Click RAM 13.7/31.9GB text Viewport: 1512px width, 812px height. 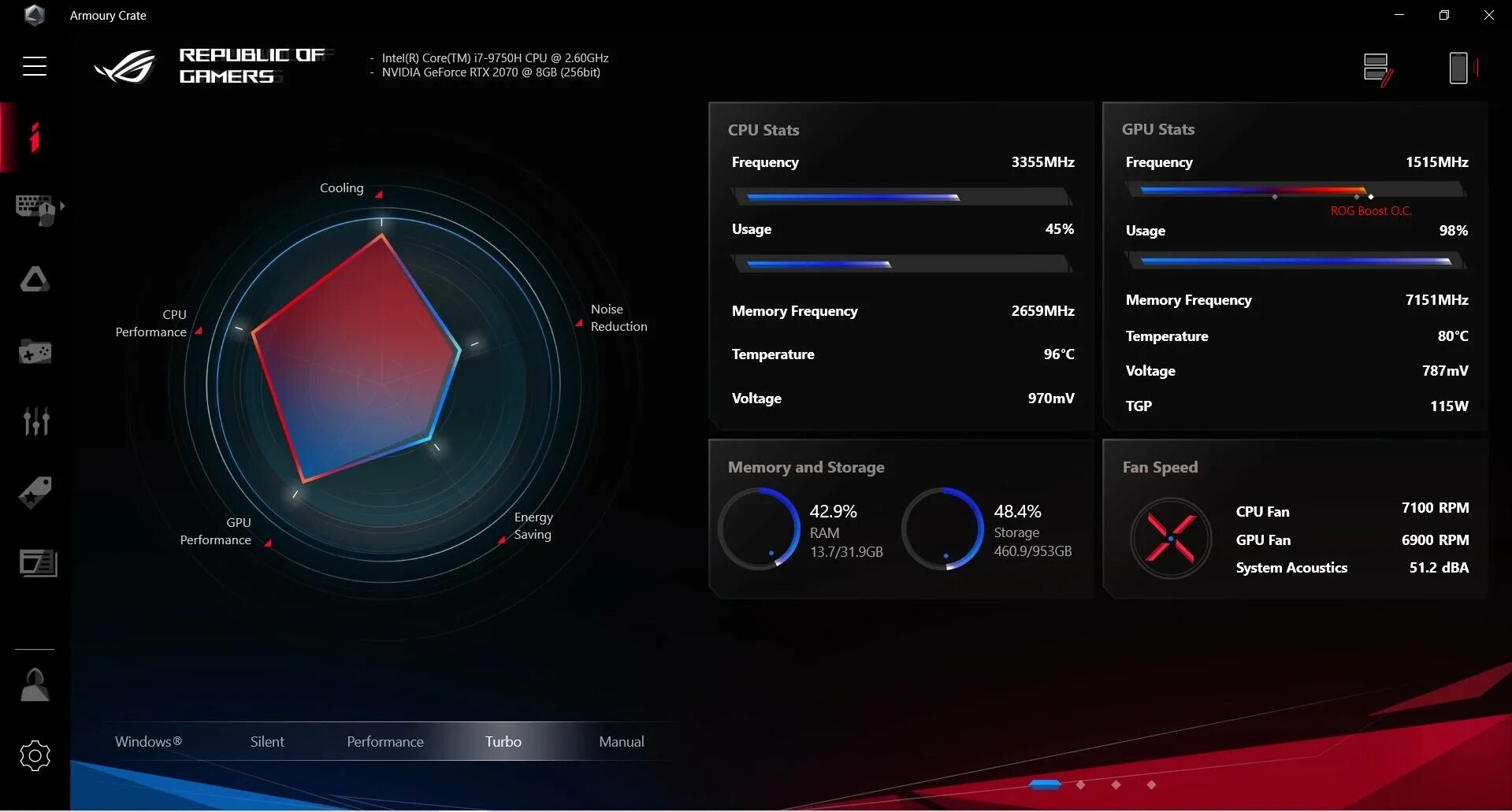click(x=846, y=552)
